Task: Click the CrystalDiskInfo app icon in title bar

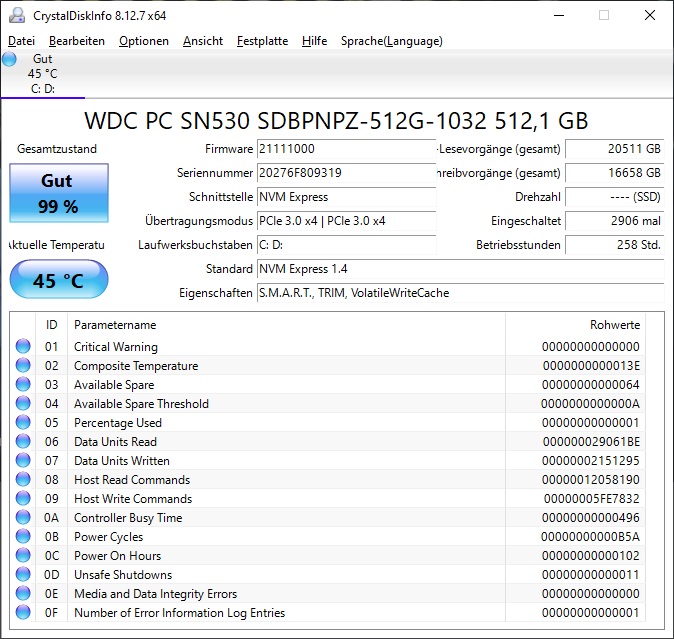Action: (x=15, y=15)
